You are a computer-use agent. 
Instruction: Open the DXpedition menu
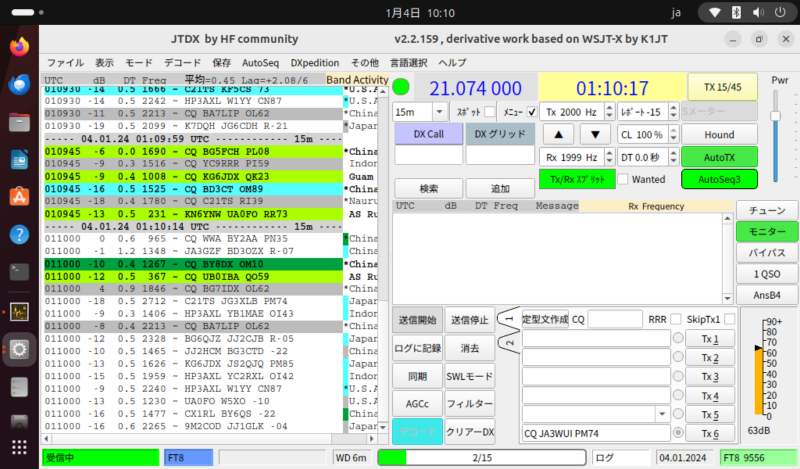point(315,63)
